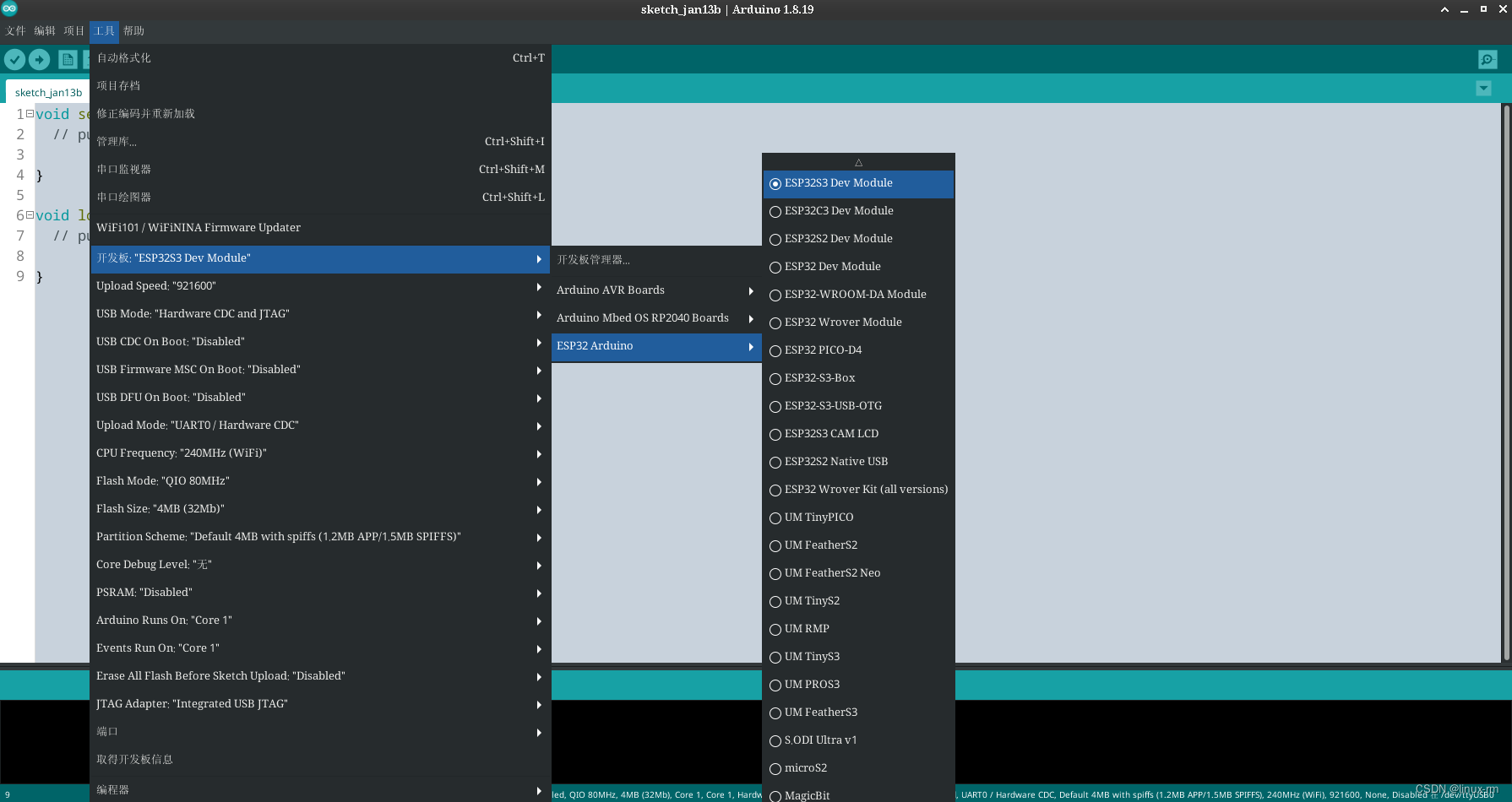Expand PSRAM "Disabled" submenu

[320, 593]
